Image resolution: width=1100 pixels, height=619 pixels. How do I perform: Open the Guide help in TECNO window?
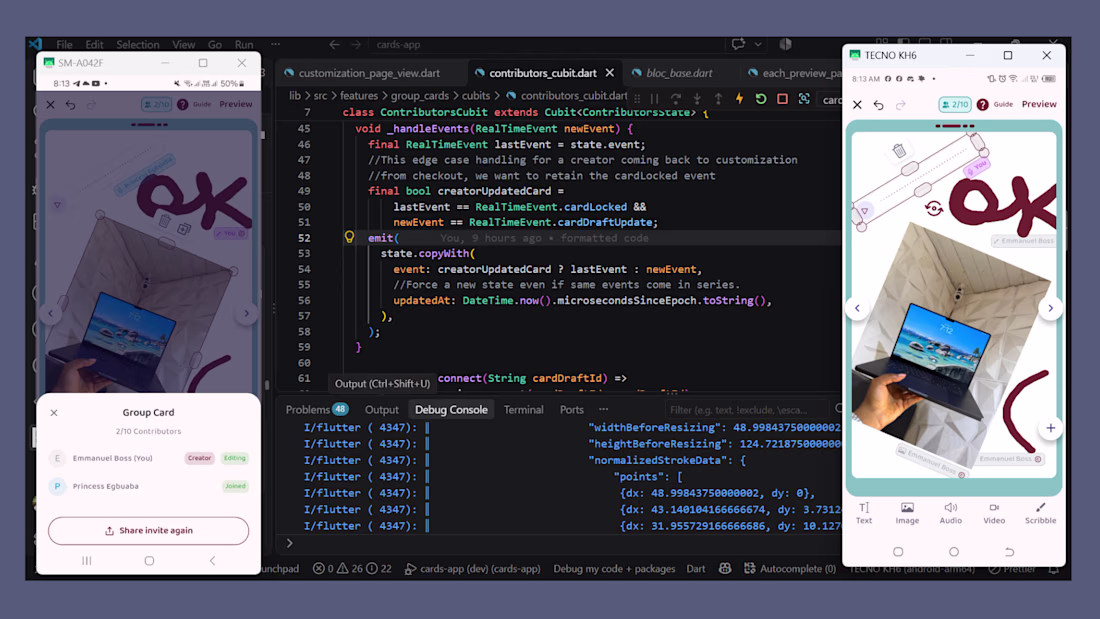pyautogui.click(x=995, y=105)
